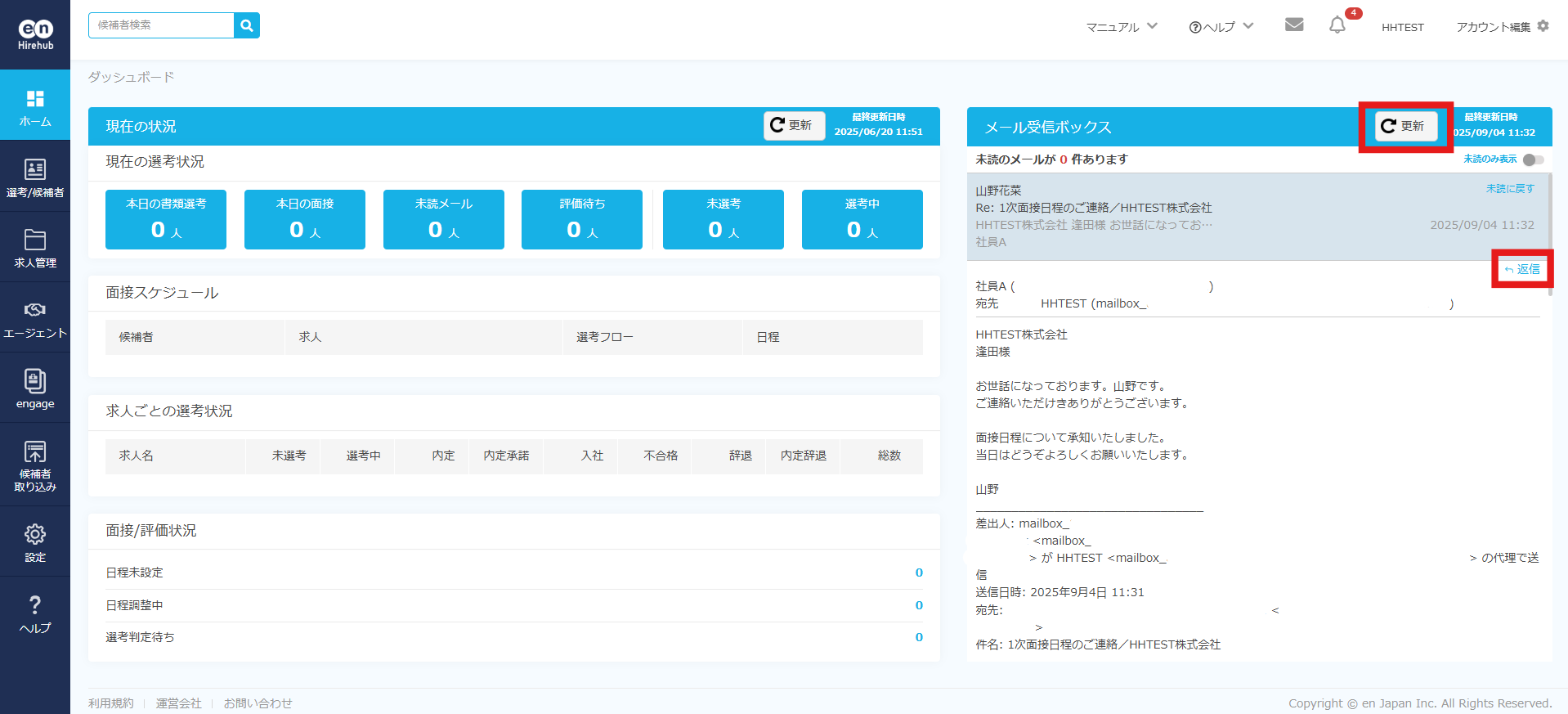1568x714 pixels.
Task: Focus the 候補者検索 input field
Action: [161, 25]
